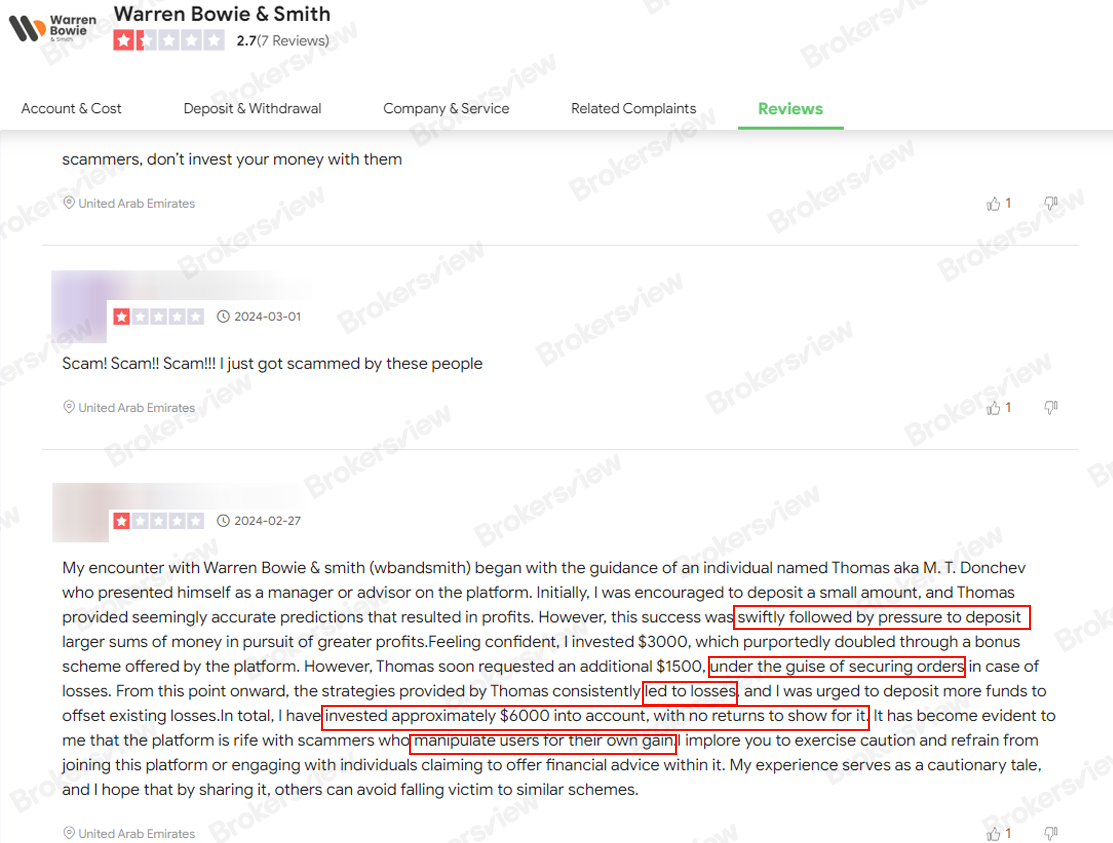Dislike the 'scammers, don't invest' review
The height and width of the screenshot is (843, 1113).
click(1051, 204)
